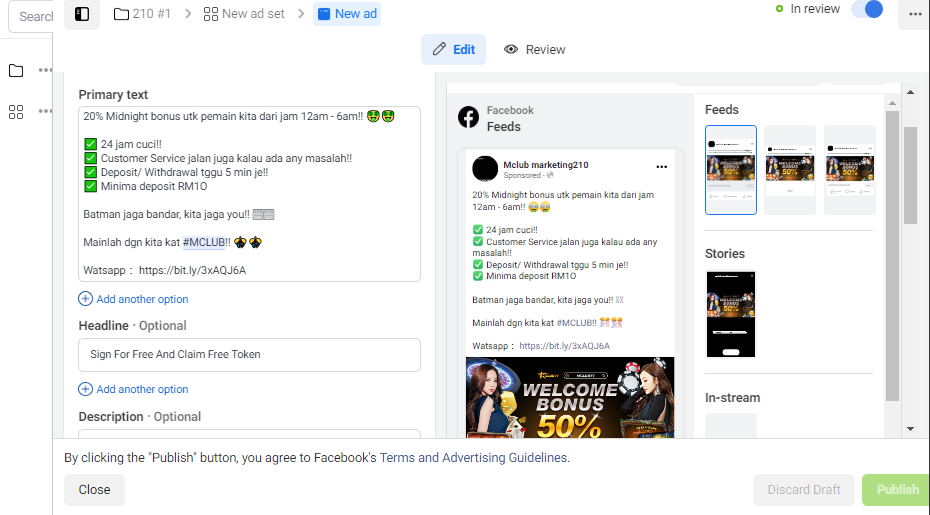Click plus icon to add another headline option
This screenshot has width=930, height=515.
(85, 389)
